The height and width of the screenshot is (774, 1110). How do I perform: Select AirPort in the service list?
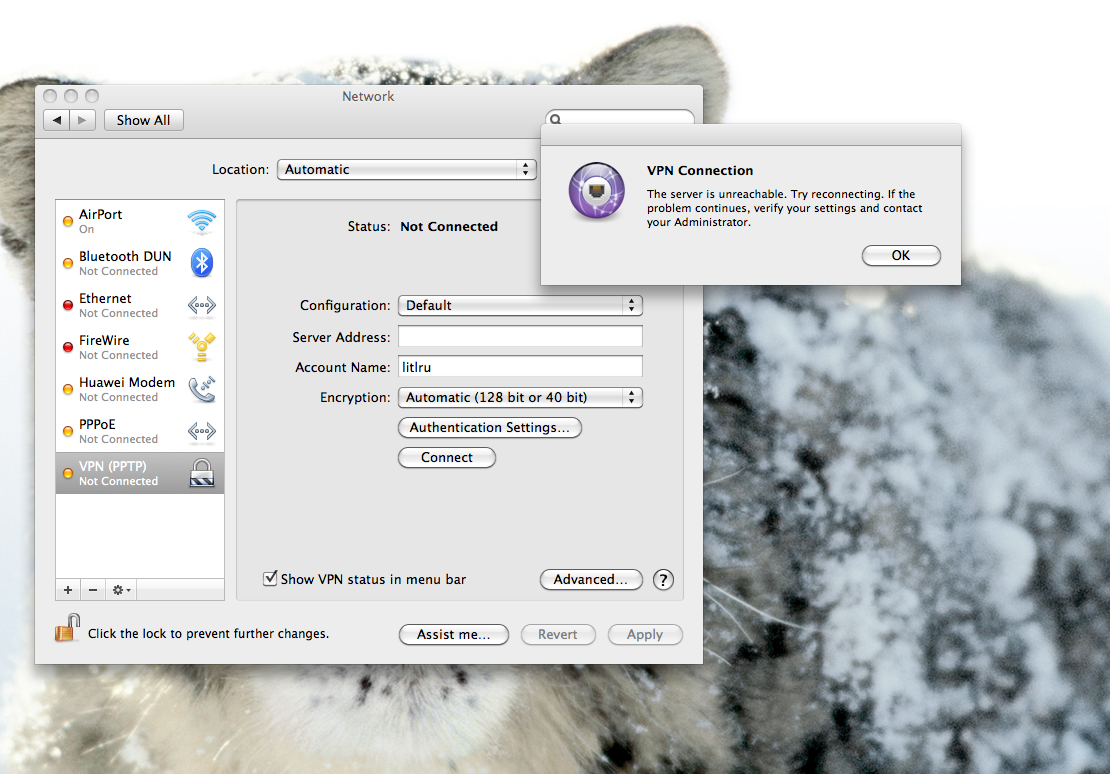click(140, 221)
